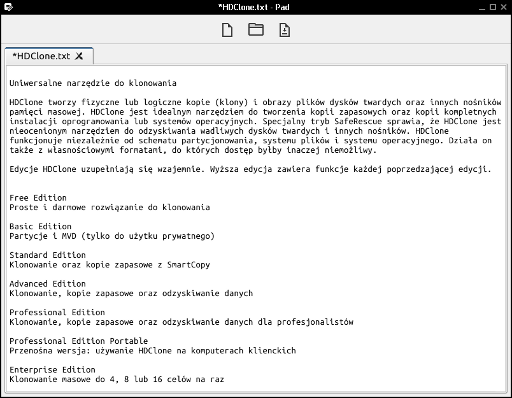Image resolution: width=512 pixels, height=398 pixels.
Task: Click 'Klonowanie oraz kopie zapasowe z SmartCopy'
Action: tap(110, 265)
